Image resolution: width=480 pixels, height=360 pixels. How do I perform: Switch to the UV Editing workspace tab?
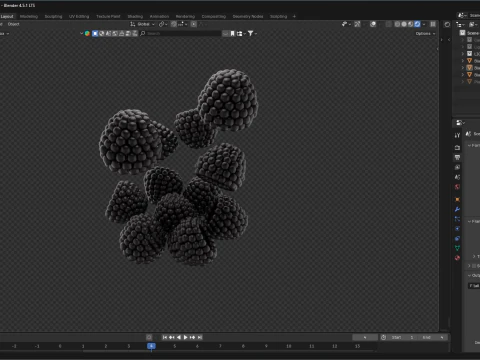coord(79,16)
